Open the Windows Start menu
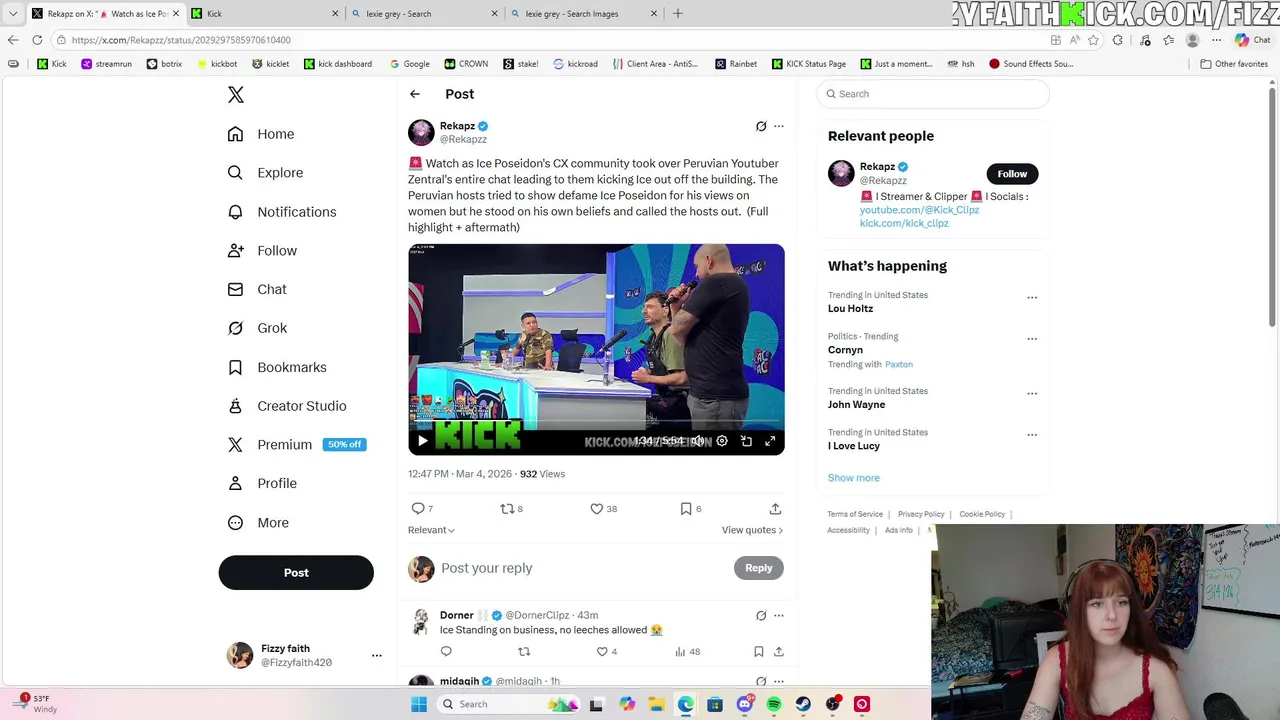Image resolution: width=1280 pixels, height=720 pixels. [x=419, y=704]
